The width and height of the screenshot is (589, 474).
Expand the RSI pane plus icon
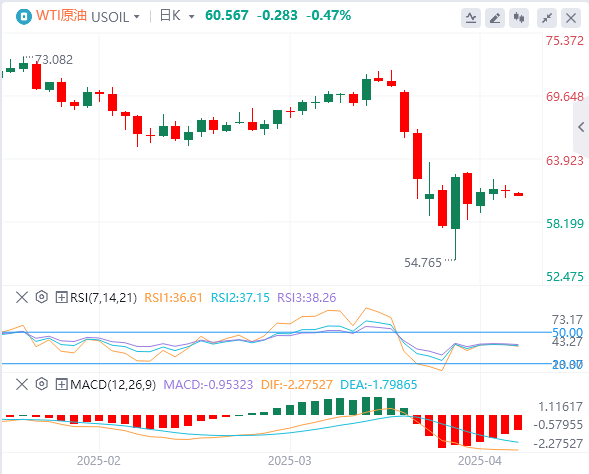click(x=61, y=297)
